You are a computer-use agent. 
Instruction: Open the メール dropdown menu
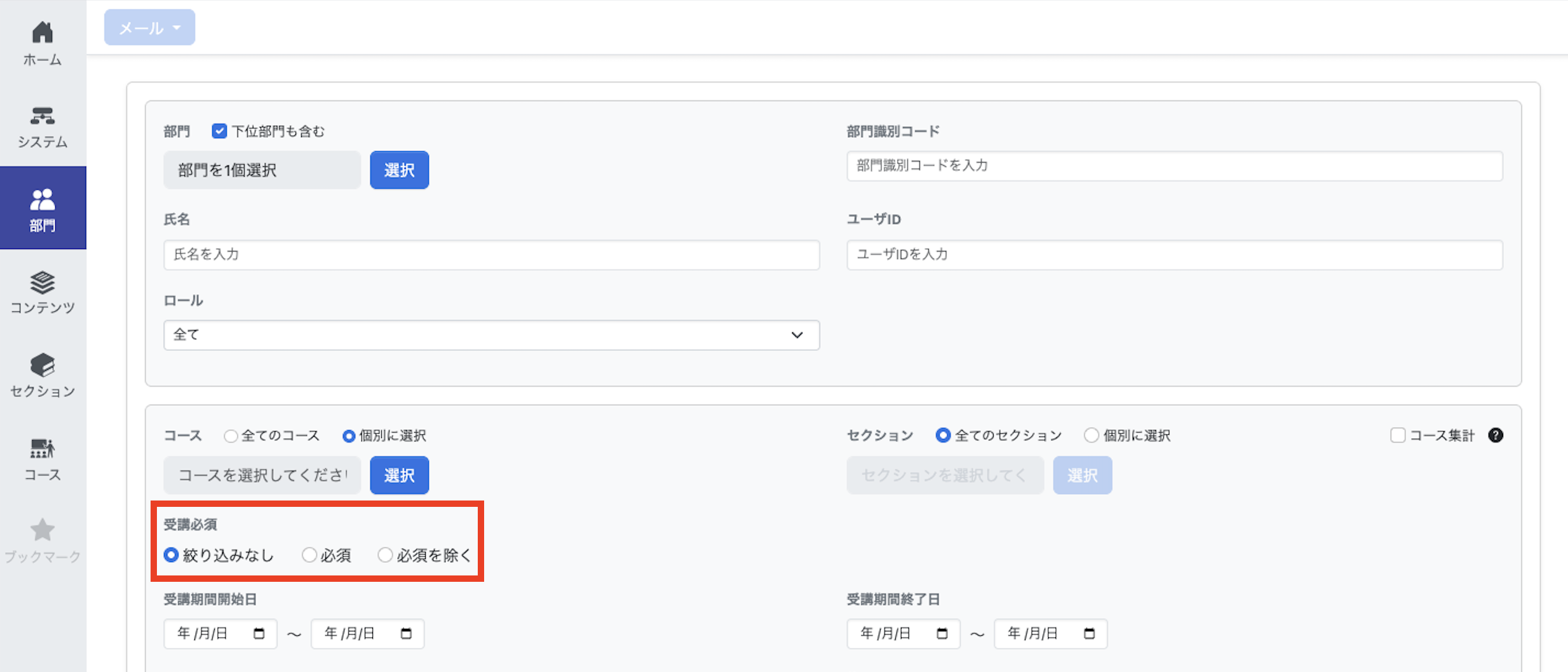click(149, 27)
